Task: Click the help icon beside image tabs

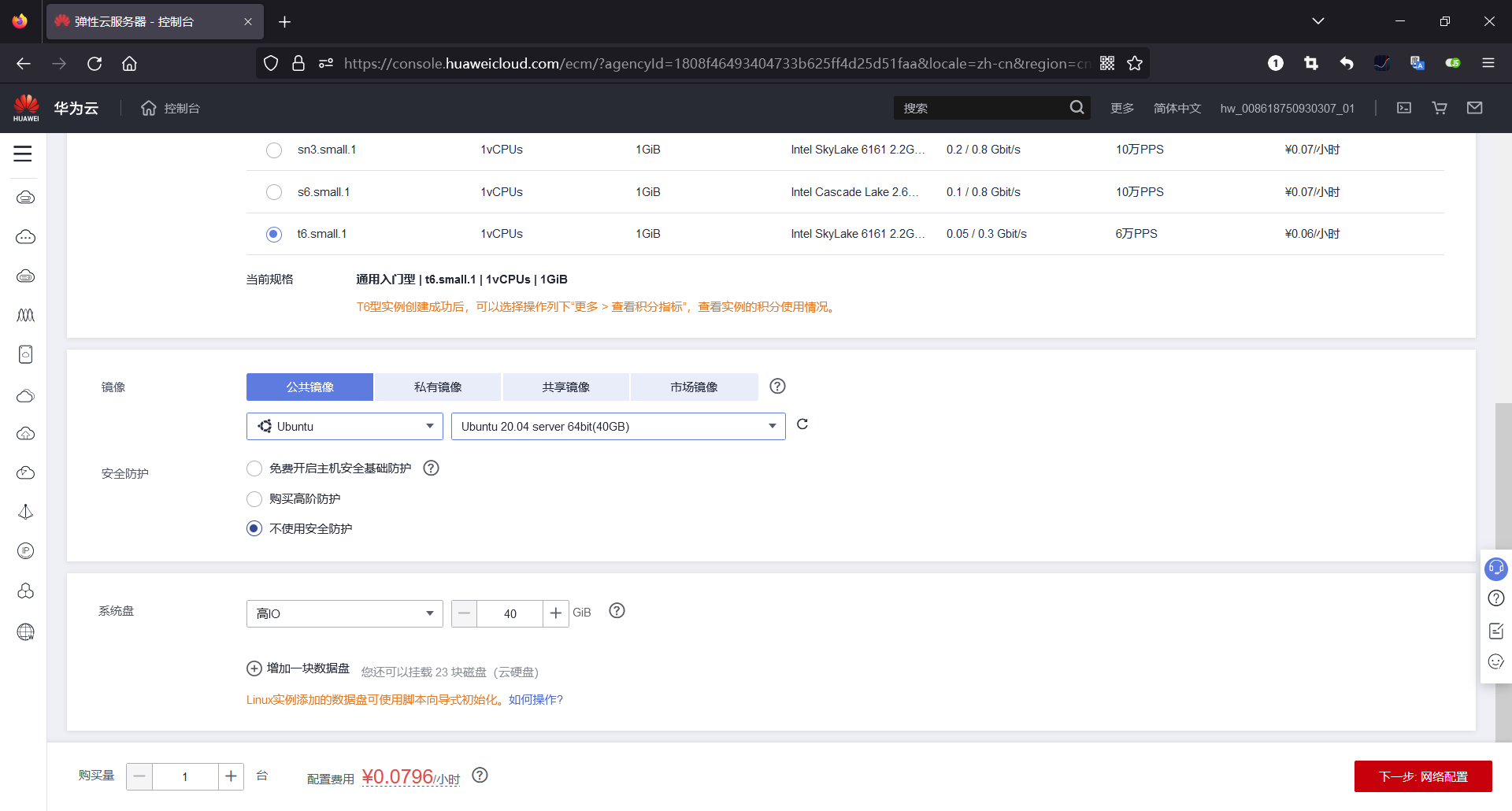Action: (777, 386)
